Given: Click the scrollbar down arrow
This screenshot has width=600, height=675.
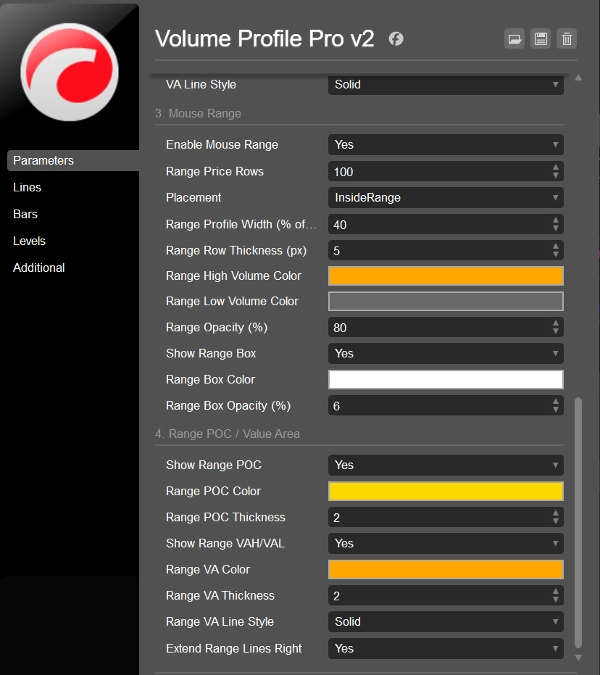Looking at the screenshot, I should coord(578,658).
